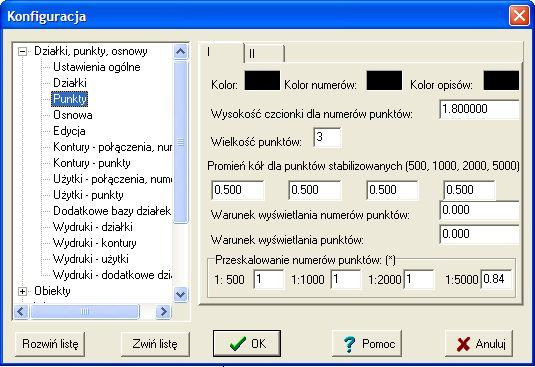
Task: Click the 1:2000 rescale field
Action: [419, 279]
